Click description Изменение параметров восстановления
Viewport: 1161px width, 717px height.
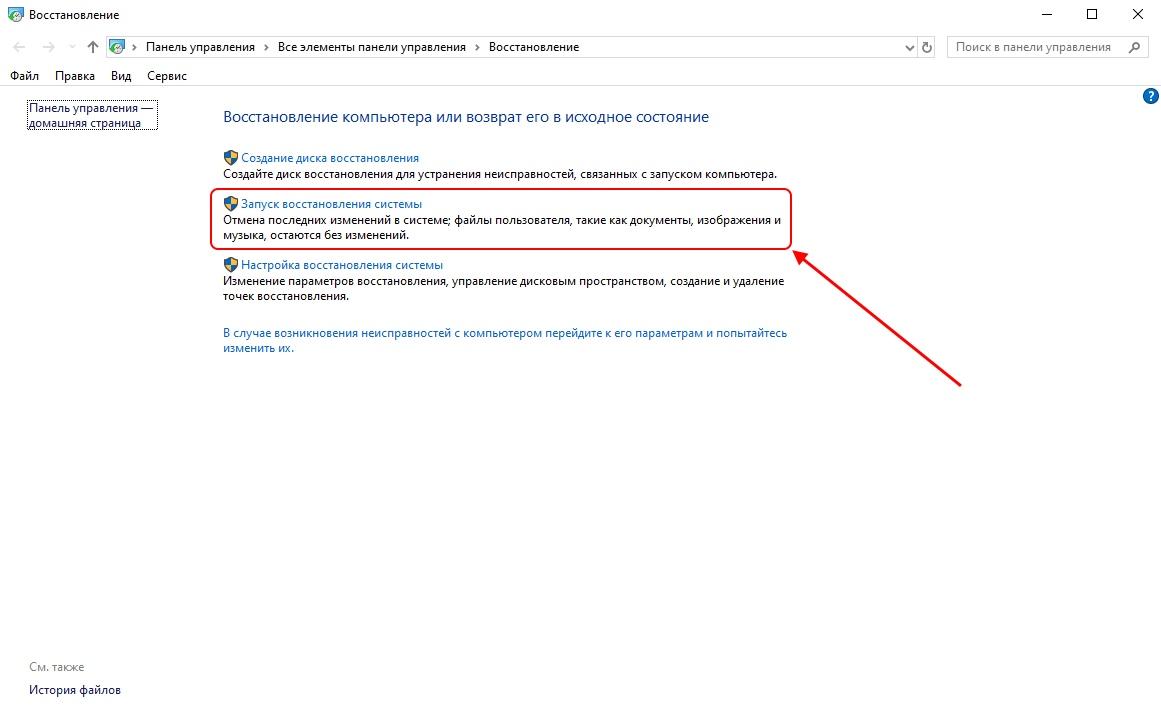503,288
